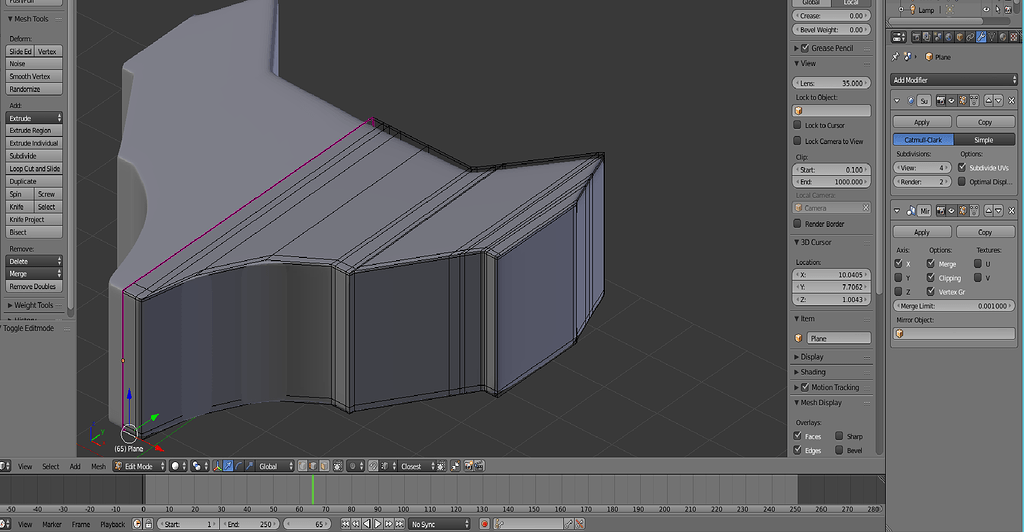The image size is (1024, 532).
Task: Play the animation forward
Action: pyautogui.click(x=377, y=524)
